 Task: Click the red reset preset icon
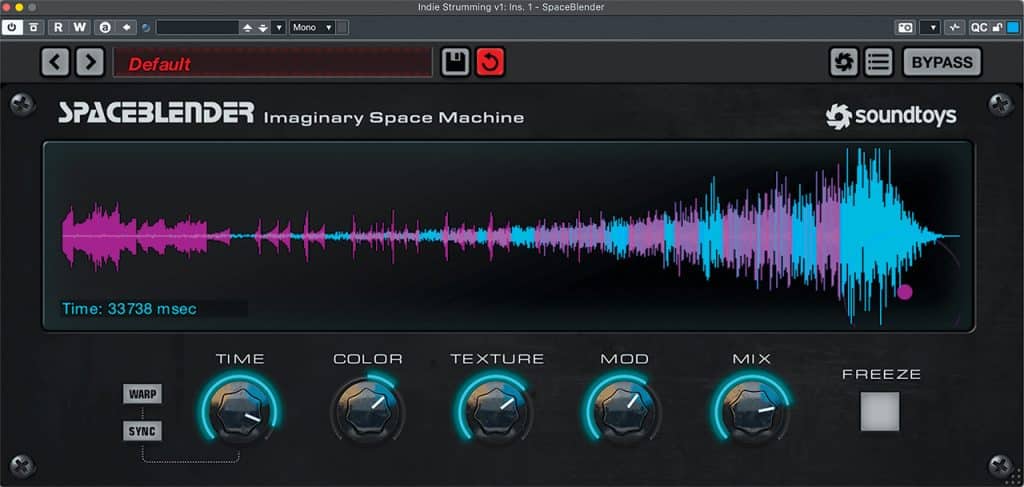click(490, 63)
